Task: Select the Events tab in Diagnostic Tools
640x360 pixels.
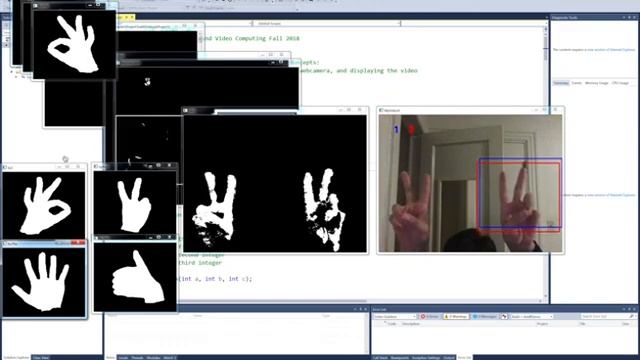Action: (x=576, y=83)
